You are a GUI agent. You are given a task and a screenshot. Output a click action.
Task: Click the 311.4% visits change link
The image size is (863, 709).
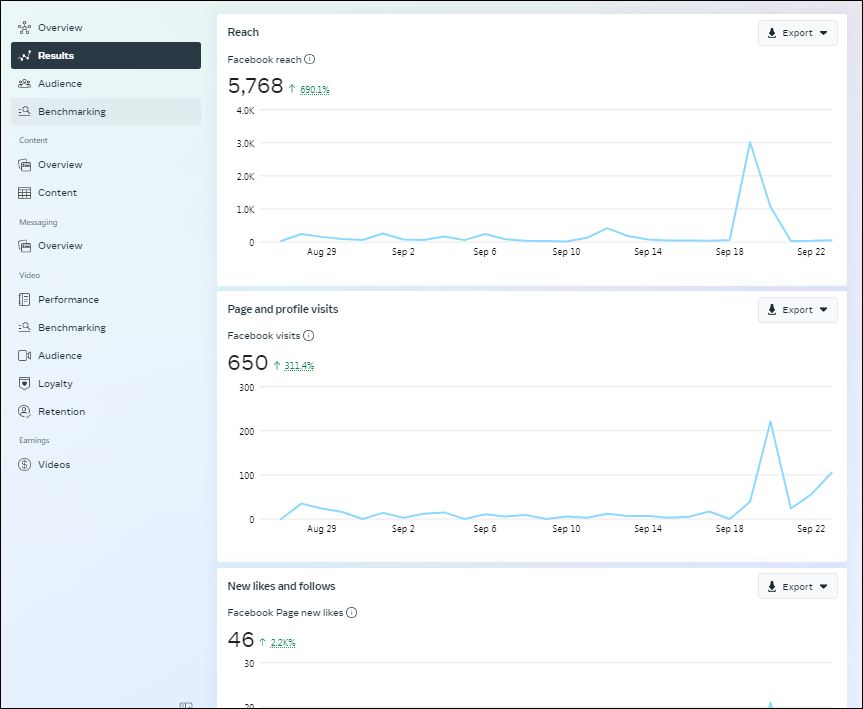(299, 366)
